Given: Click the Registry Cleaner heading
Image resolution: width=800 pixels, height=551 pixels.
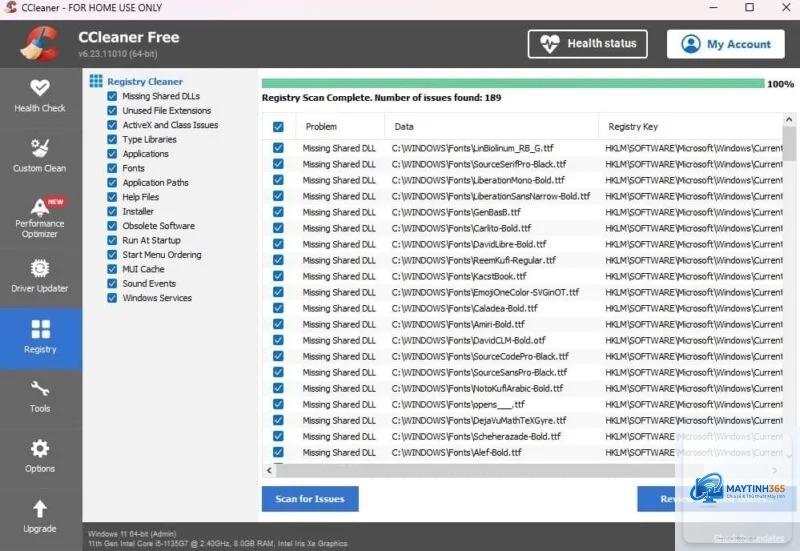Looking at the screenshot, I should point(145,81).
